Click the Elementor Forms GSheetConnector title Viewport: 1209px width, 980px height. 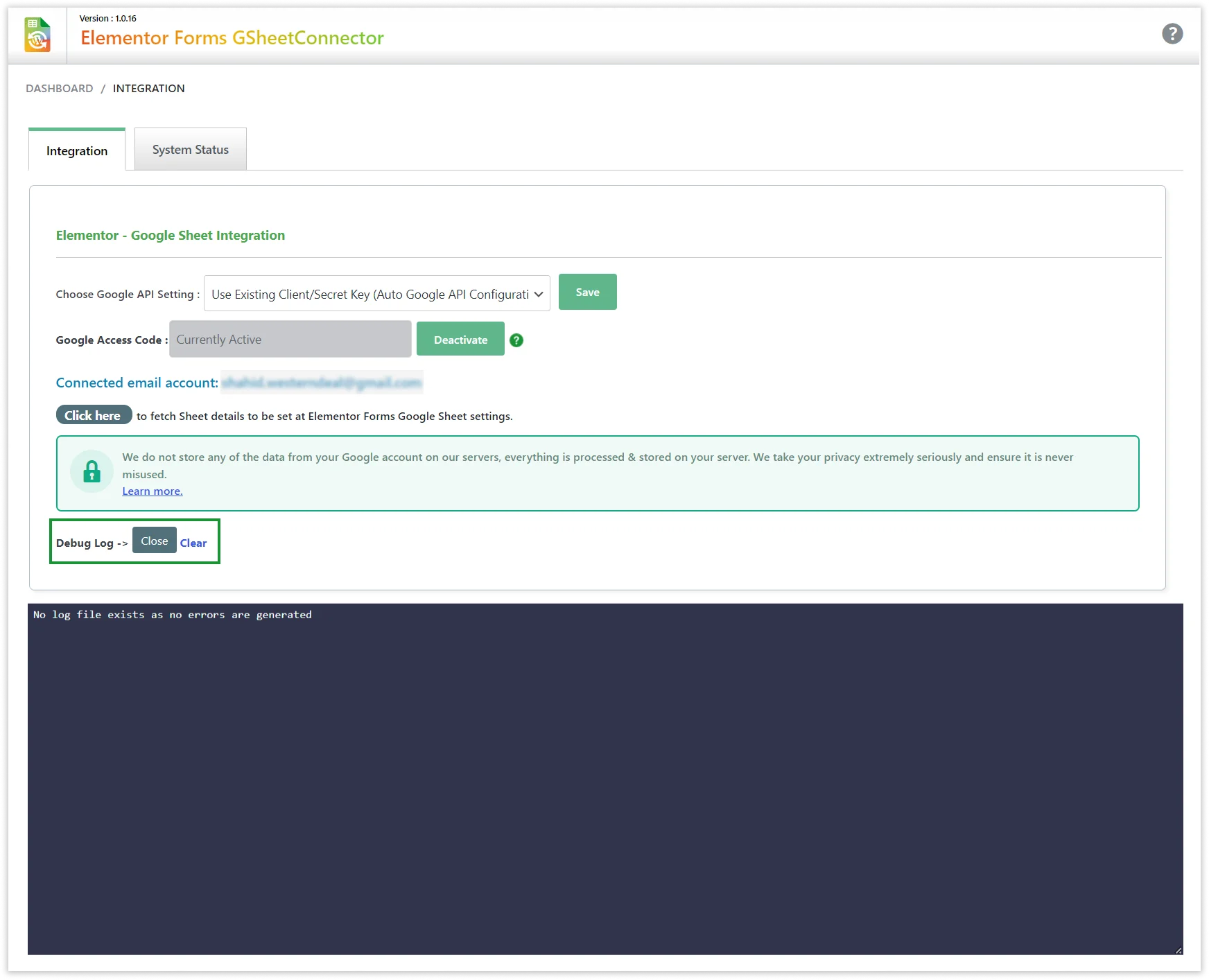pyautogui.click(x=232, y=38)
